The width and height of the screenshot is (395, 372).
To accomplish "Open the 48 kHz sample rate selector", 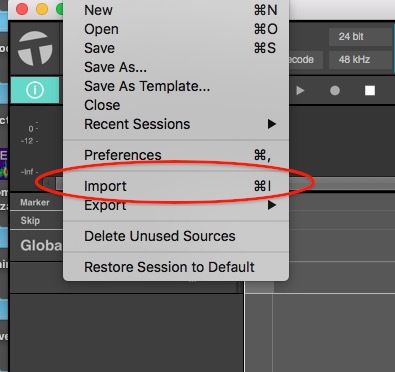I will [360, 60].
